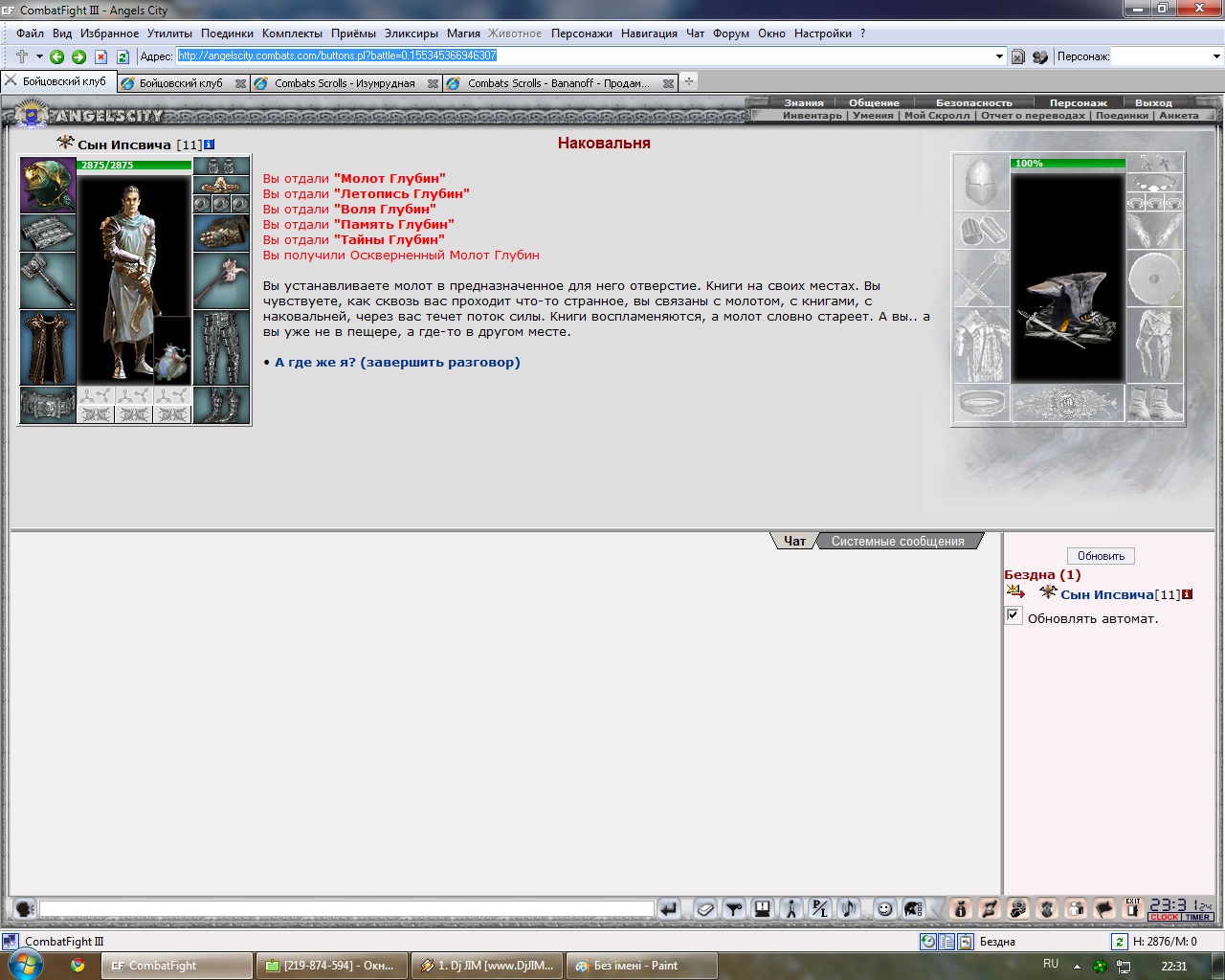Switch to Системные сообщения tab
Screen dimensions: 1225x980
[898, 541]
